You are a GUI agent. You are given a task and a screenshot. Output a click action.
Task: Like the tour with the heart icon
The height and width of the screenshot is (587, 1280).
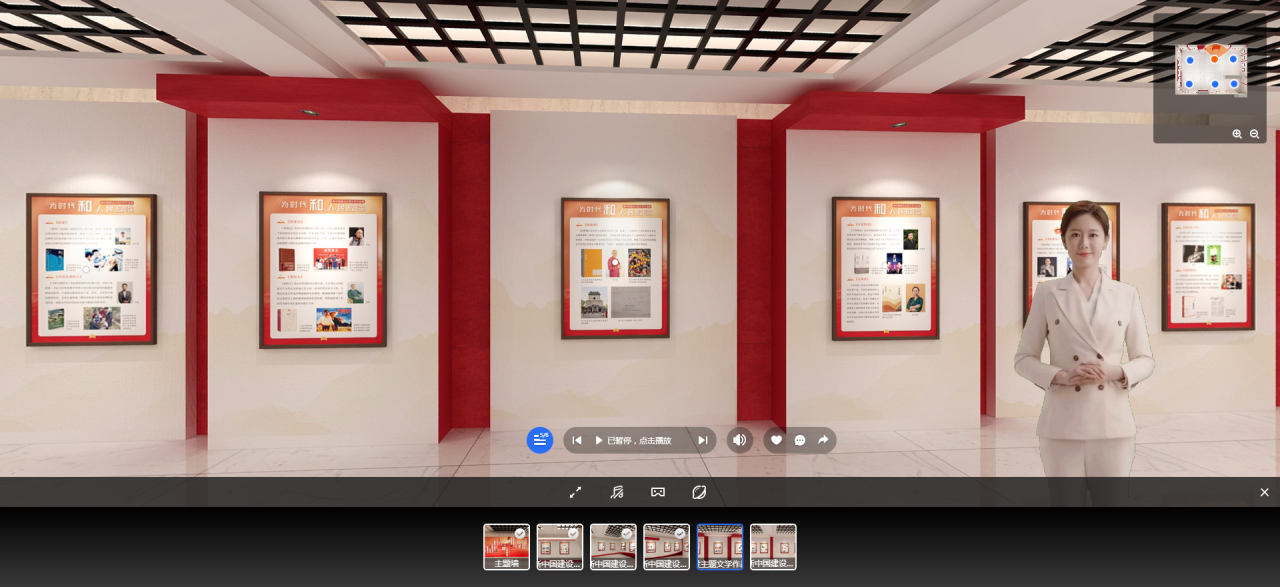[x=776, y=440]
